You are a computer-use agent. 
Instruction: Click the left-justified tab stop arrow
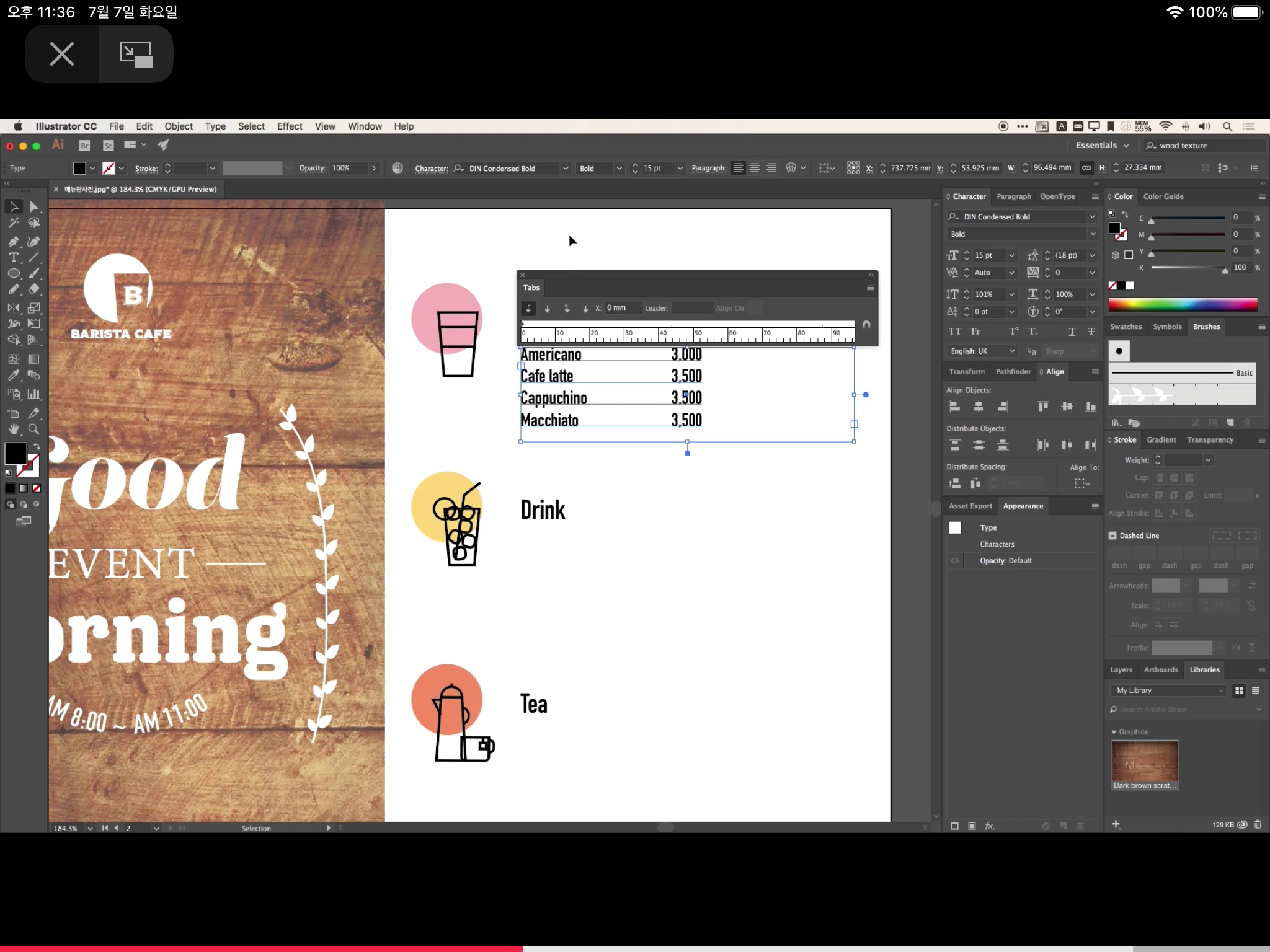tap(528, 308)
